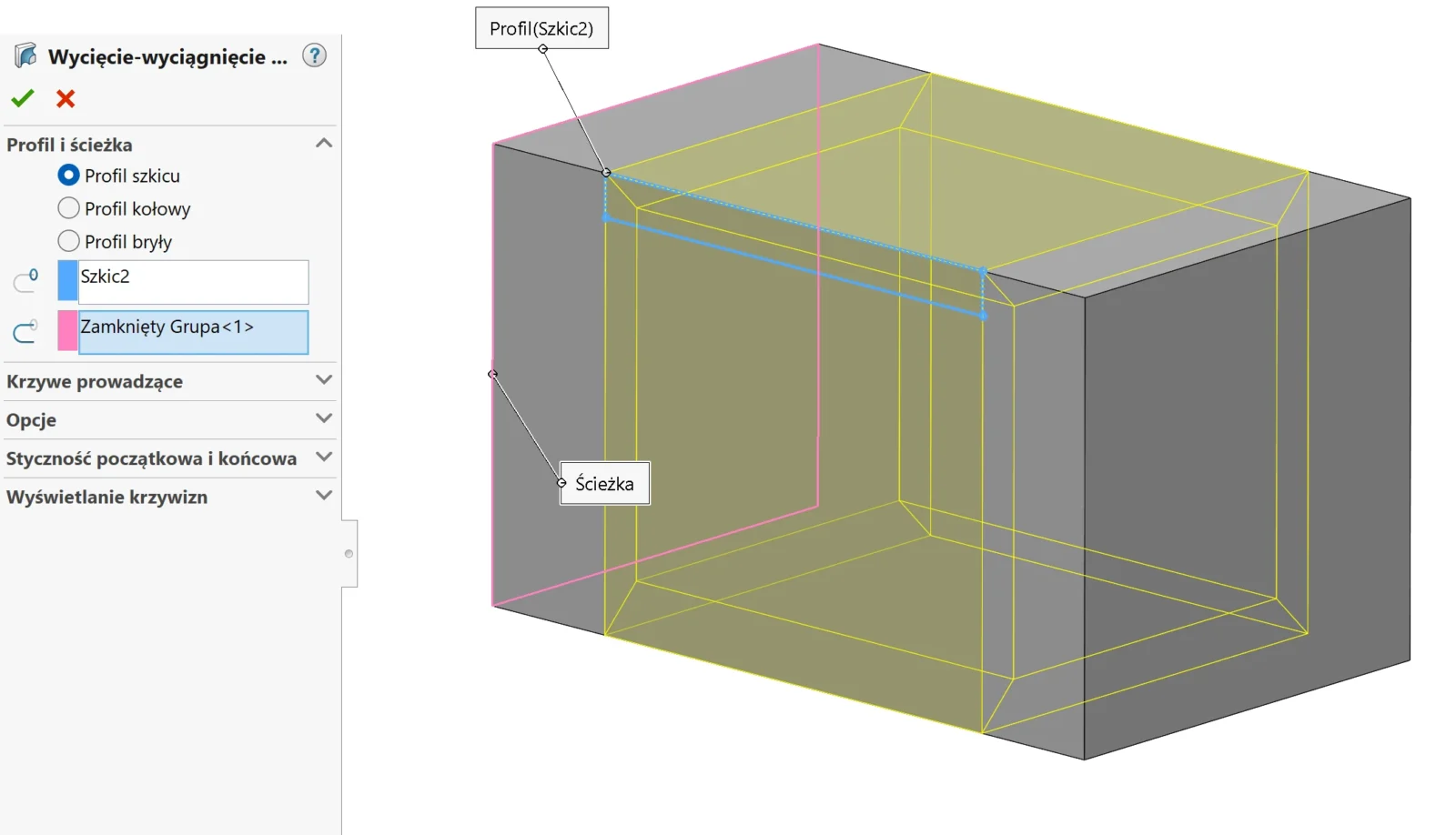
Task: Confirm the swept cut with green checkmark
Action: click(x=23, y=98)
